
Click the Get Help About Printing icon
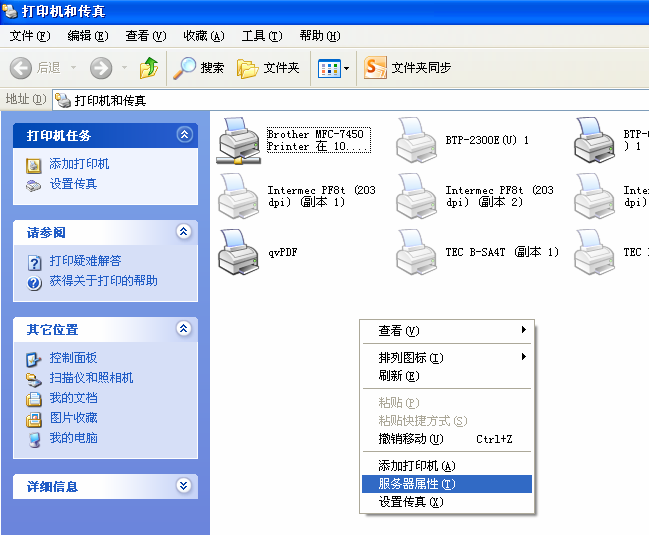coord(34,283)
